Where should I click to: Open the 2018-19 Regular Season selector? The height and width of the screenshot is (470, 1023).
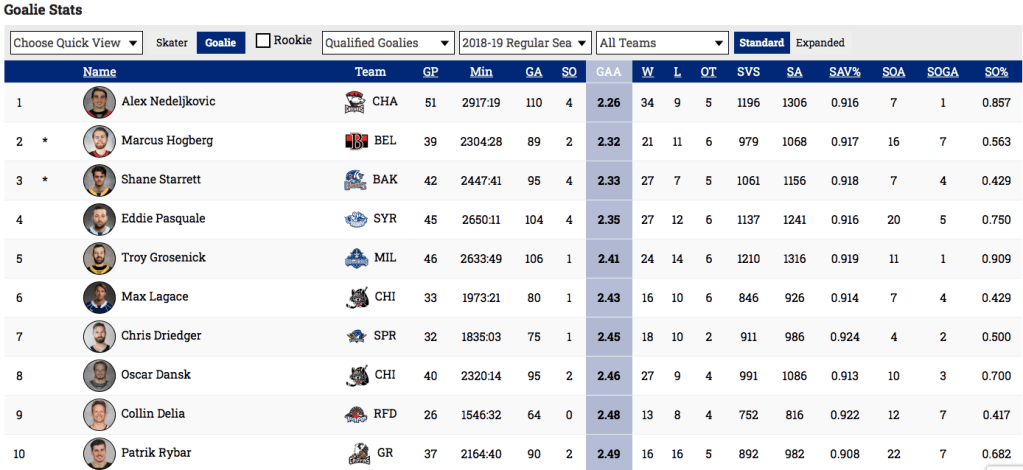[525, 43]
